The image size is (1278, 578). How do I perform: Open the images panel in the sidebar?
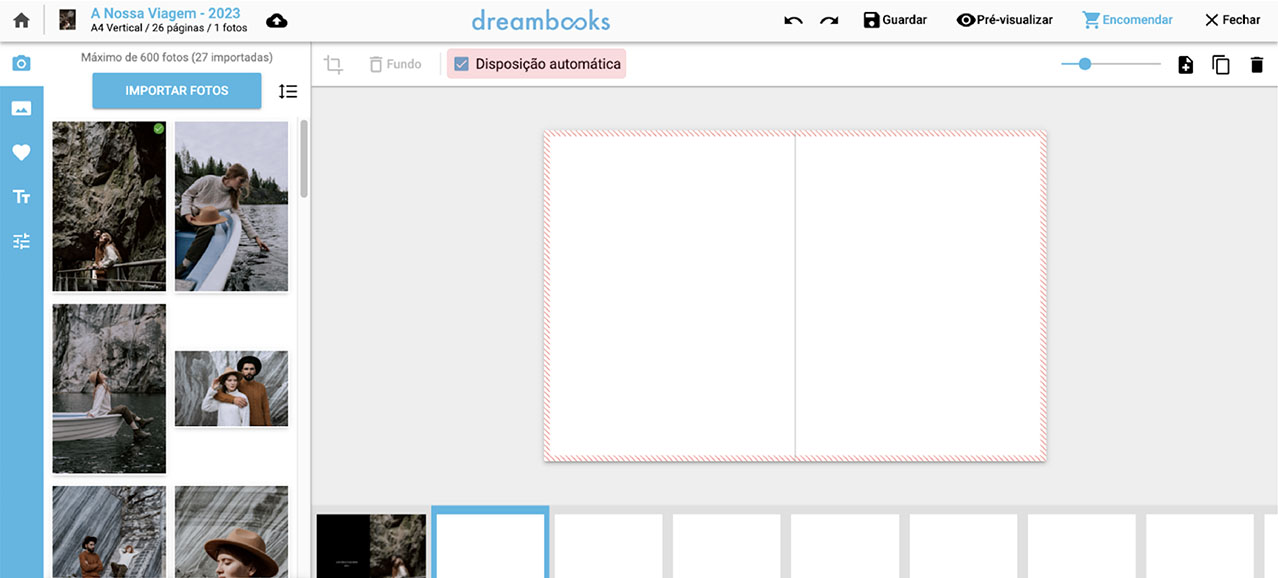pos(21,107)
